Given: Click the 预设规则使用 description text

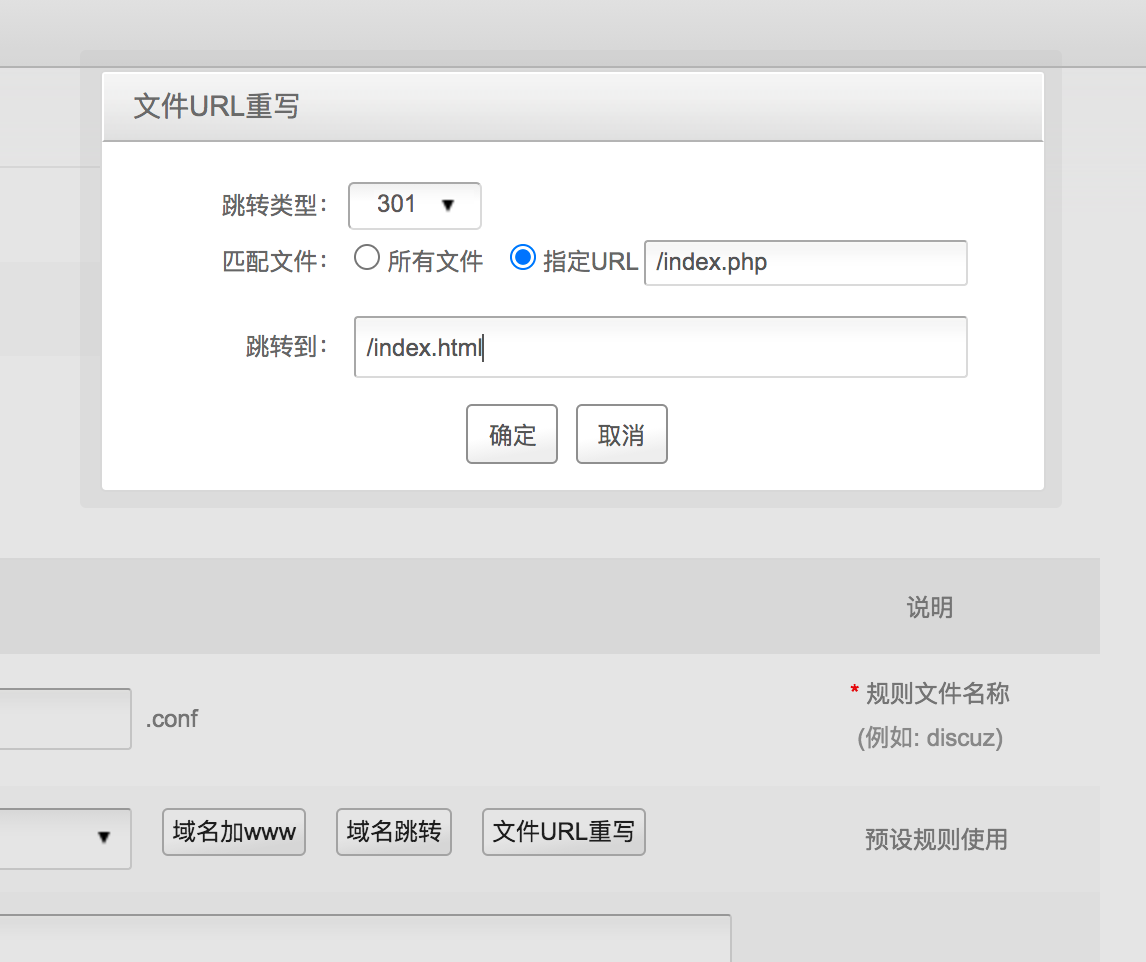Looking at the screenshot, I should coord(936,839).
